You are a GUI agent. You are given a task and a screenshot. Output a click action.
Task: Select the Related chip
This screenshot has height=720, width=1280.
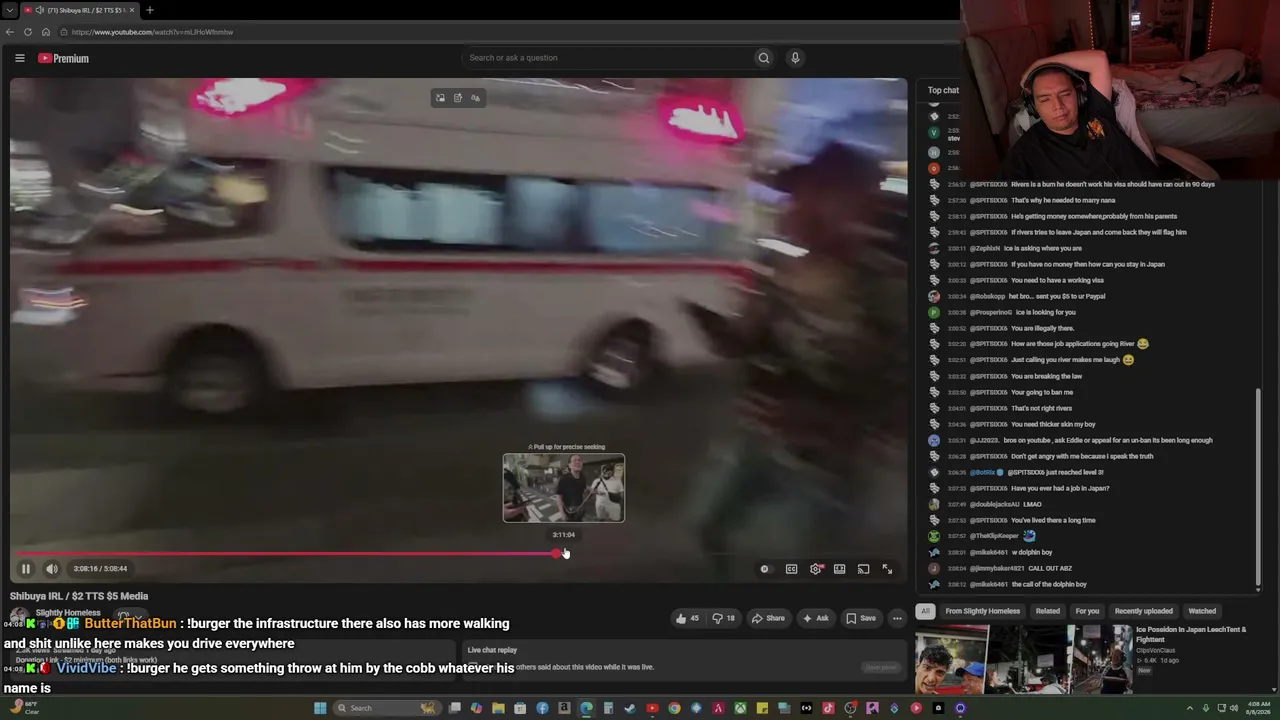point(1048,611)
